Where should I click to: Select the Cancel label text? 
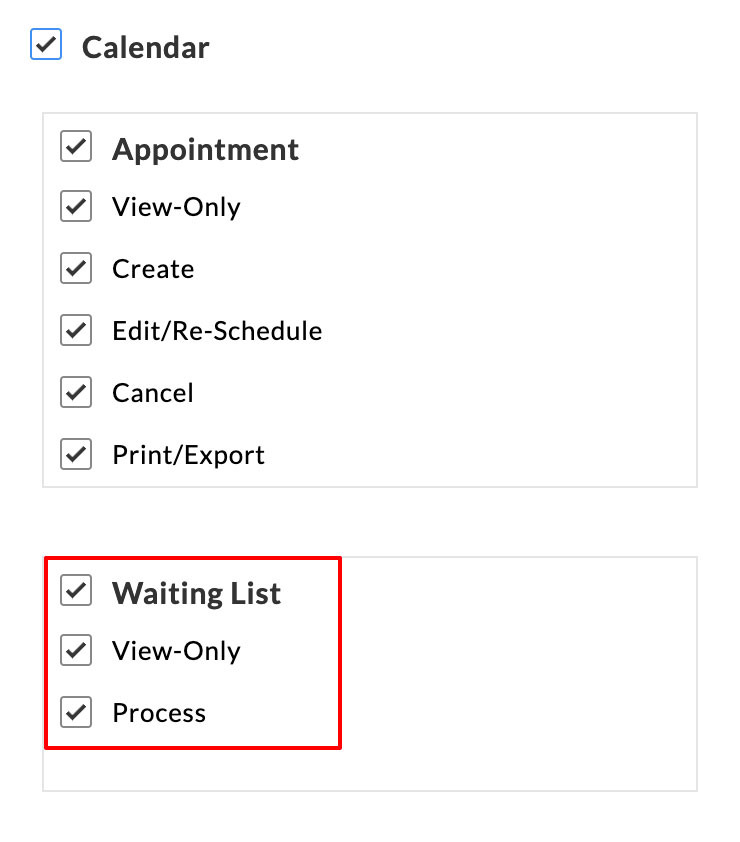pos(152,392)
